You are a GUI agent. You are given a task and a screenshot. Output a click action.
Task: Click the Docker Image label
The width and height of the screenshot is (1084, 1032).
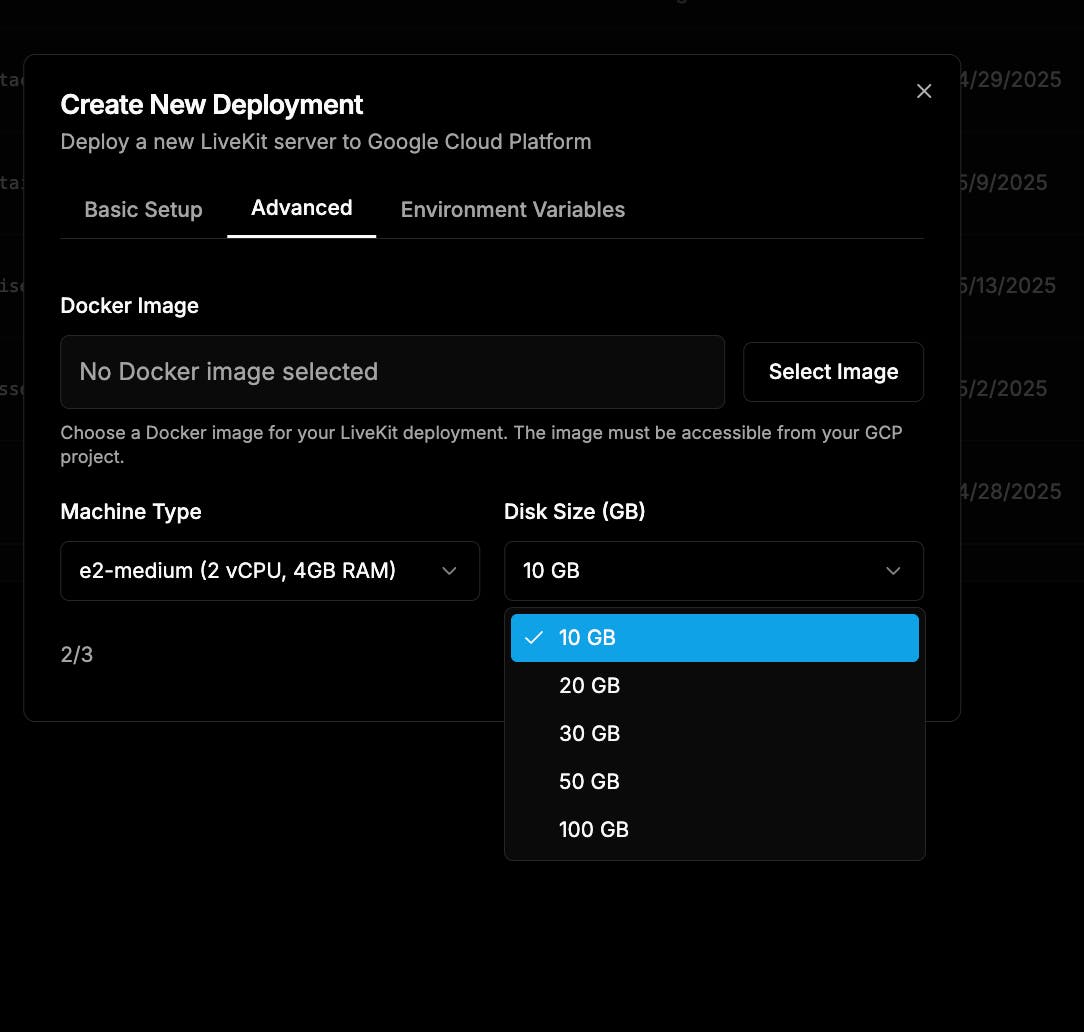coord(129,306)
